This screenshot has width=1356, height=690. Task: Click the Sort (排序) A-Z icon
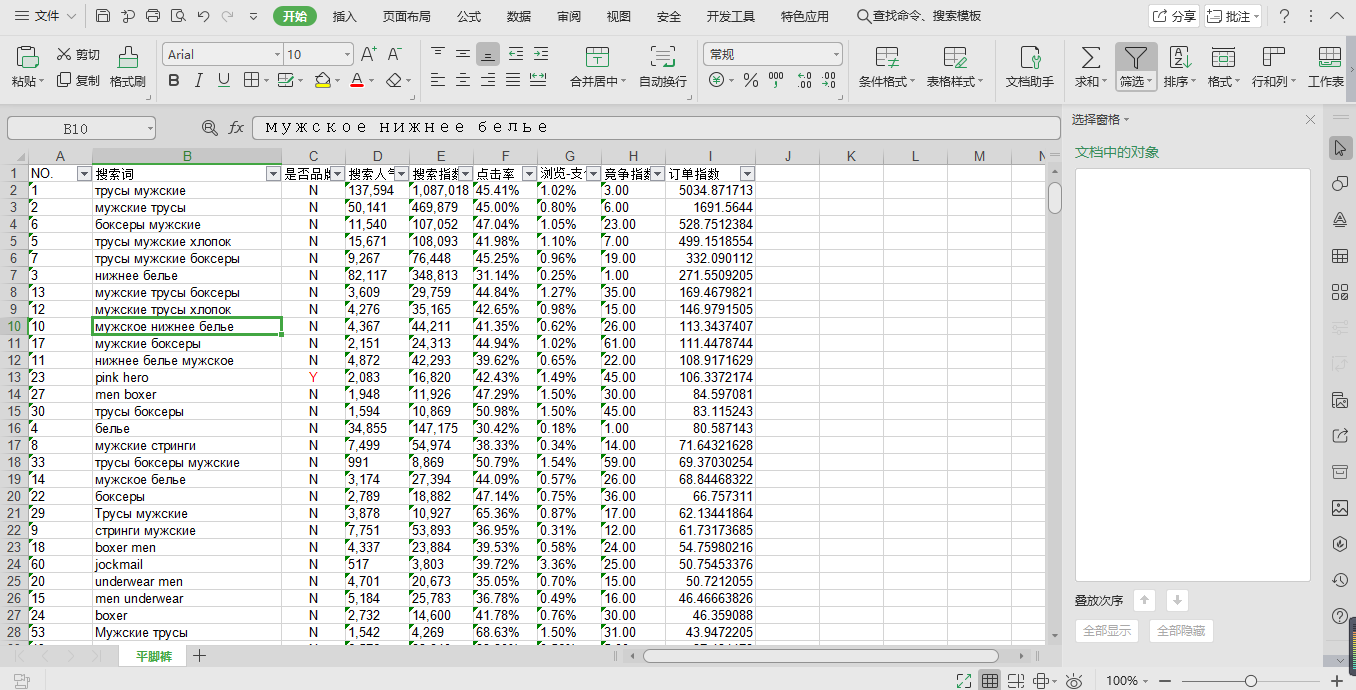(1180, 57)
